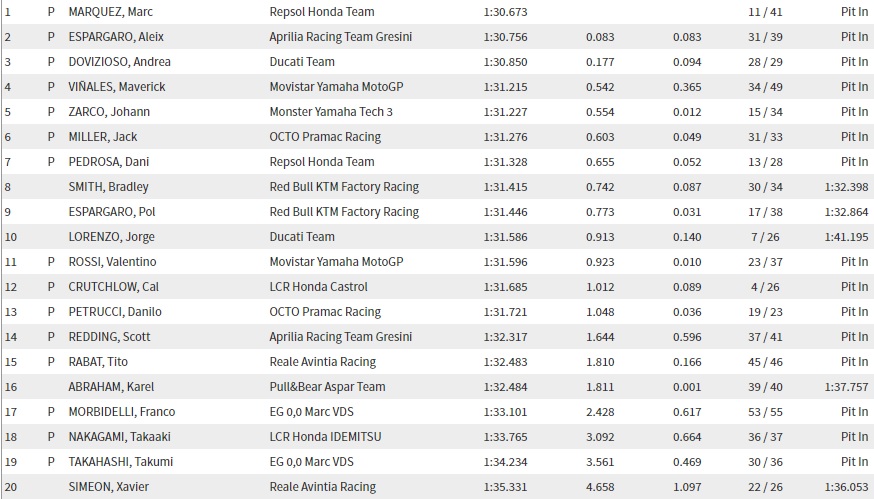Click best lap time 1:30.673
Viewport: 874px width, 499px height.
(x=503, y=12)
